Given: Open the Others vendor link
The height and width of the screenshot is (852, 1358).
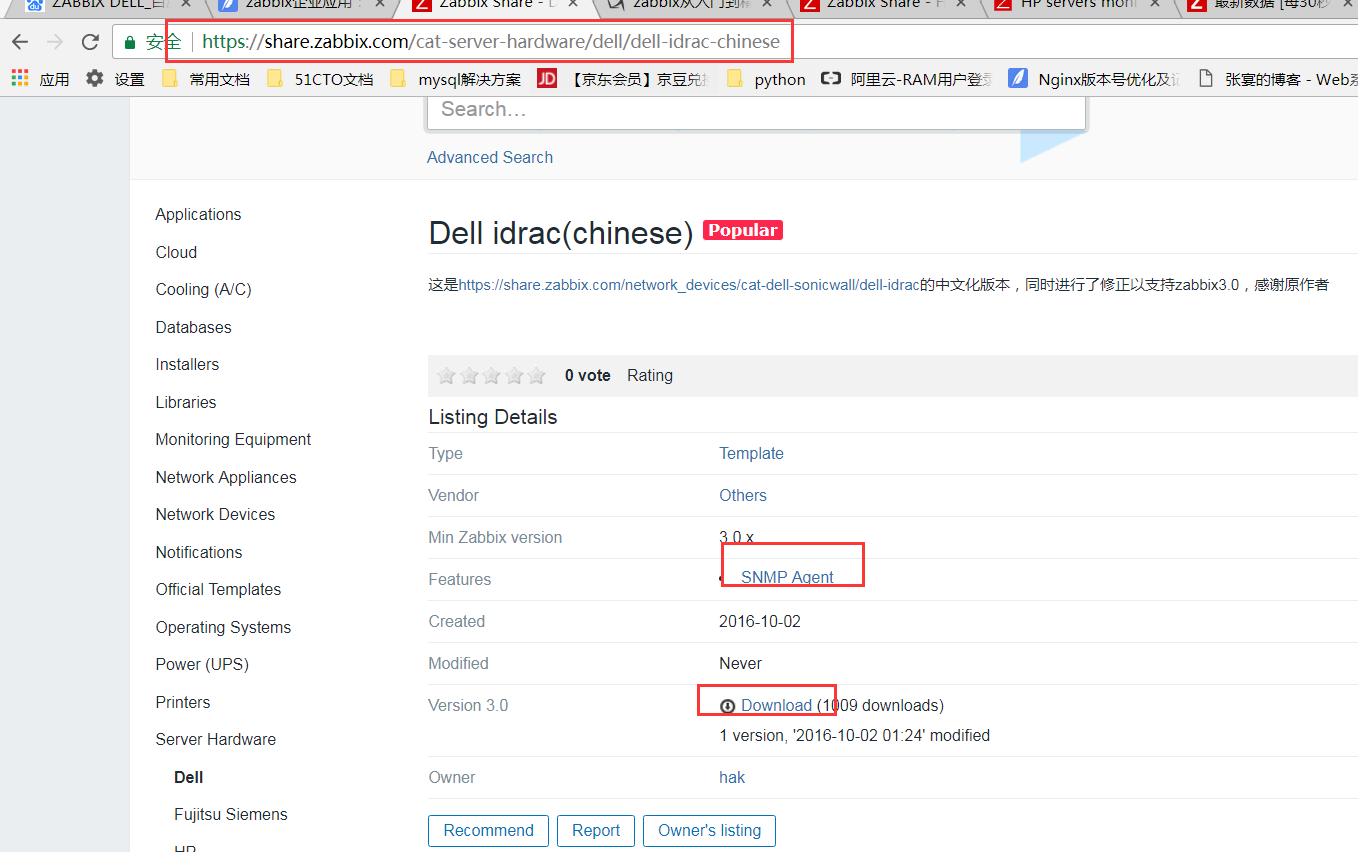Looking at the screenshot, I should [x=743, y=495].
